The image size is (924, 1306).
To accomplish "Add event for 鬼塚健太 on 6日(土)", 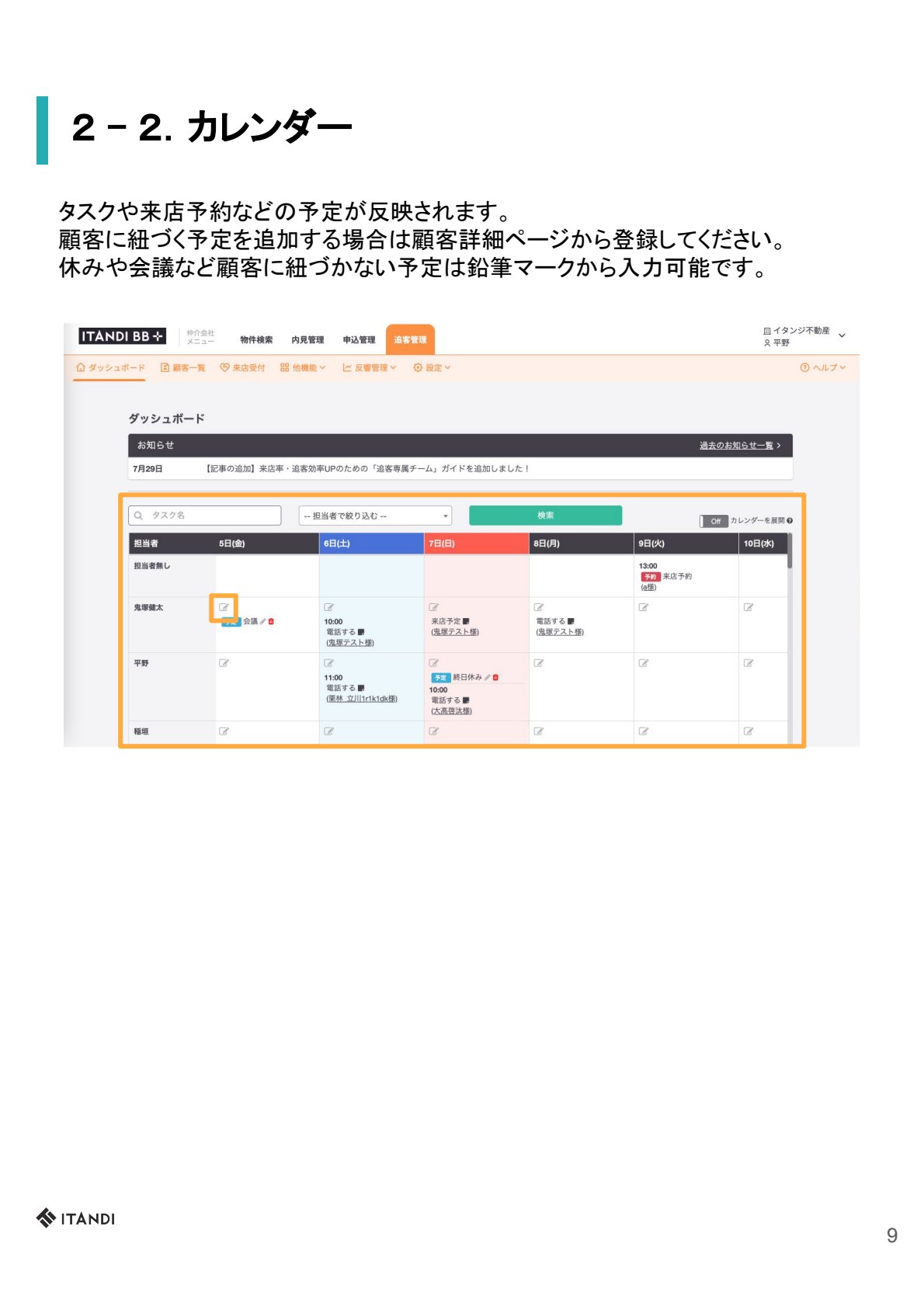I will pos(328,607).
